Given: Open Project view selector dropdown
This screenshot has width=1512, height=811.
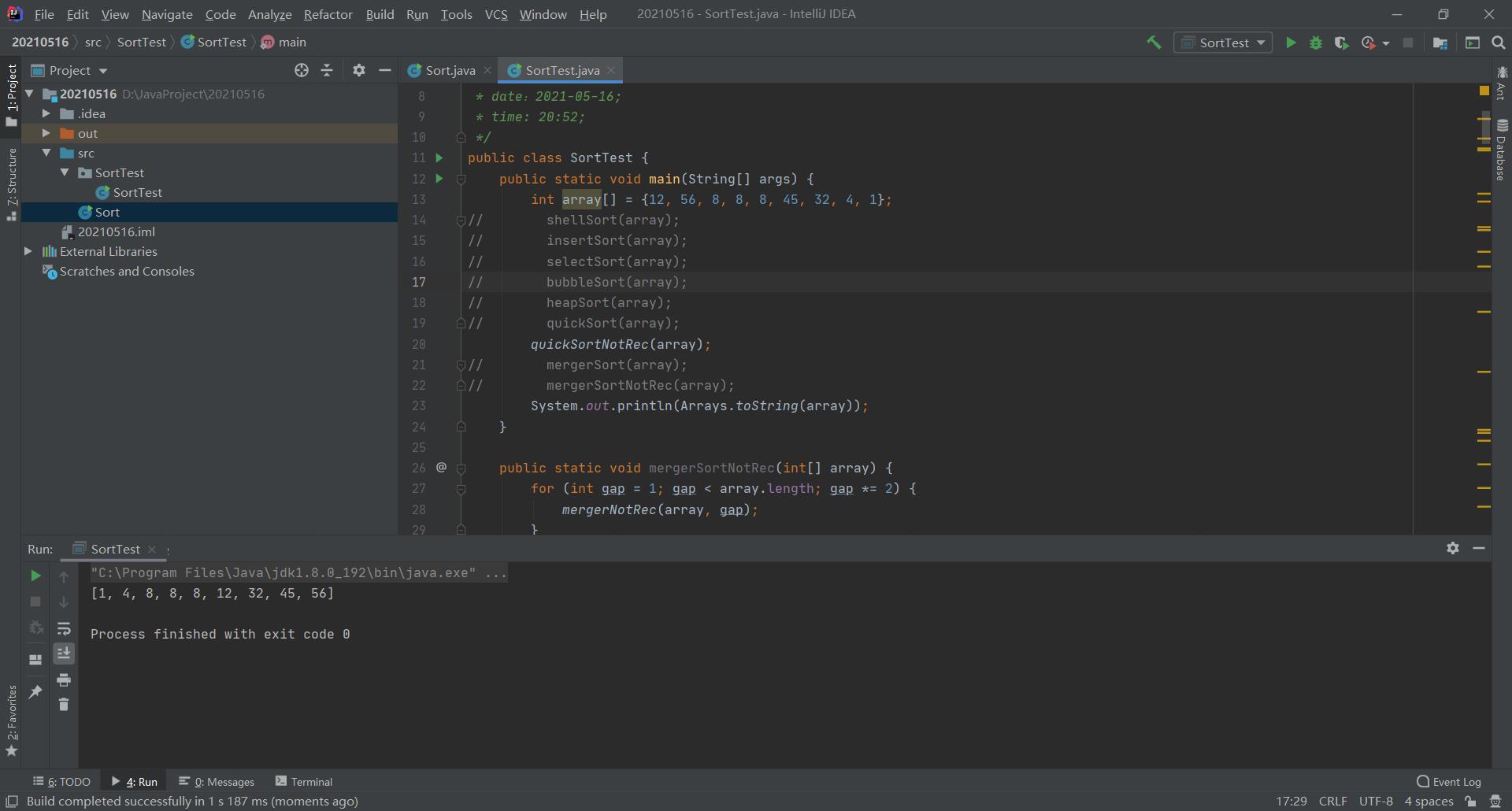Looking at the screenshot, I should click(69, 70).
